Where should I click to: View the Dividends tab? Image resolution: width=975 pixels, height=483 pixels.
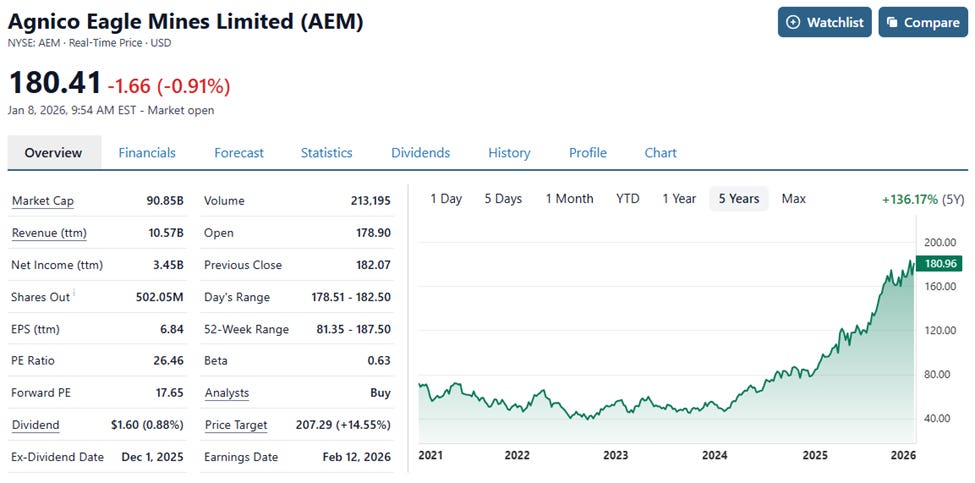point(420,152)
